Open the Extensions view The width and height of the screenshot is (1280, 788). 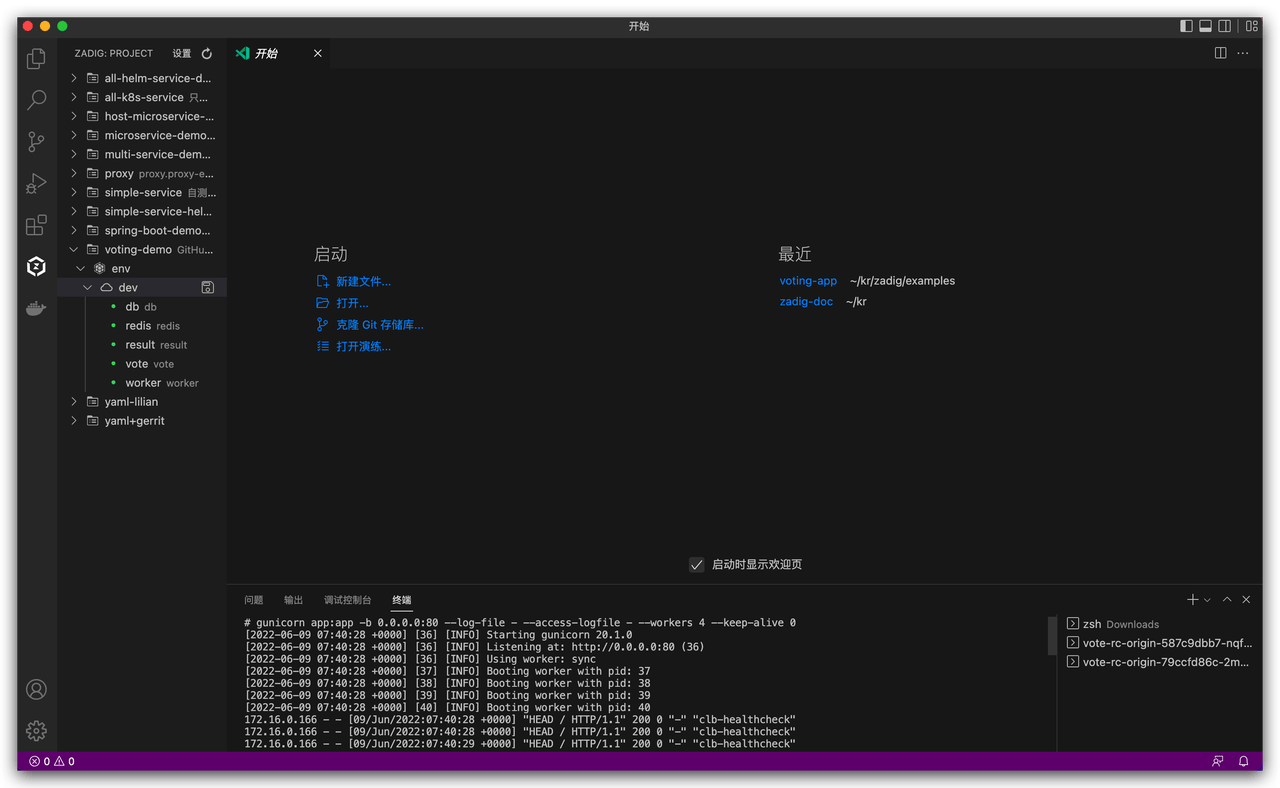(35, 224)
